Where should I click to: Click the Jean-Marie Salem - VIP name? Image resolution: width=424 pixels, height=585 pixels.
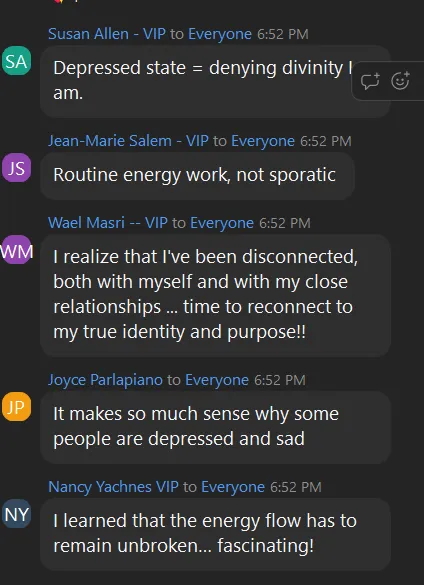[x=128, y=141]
